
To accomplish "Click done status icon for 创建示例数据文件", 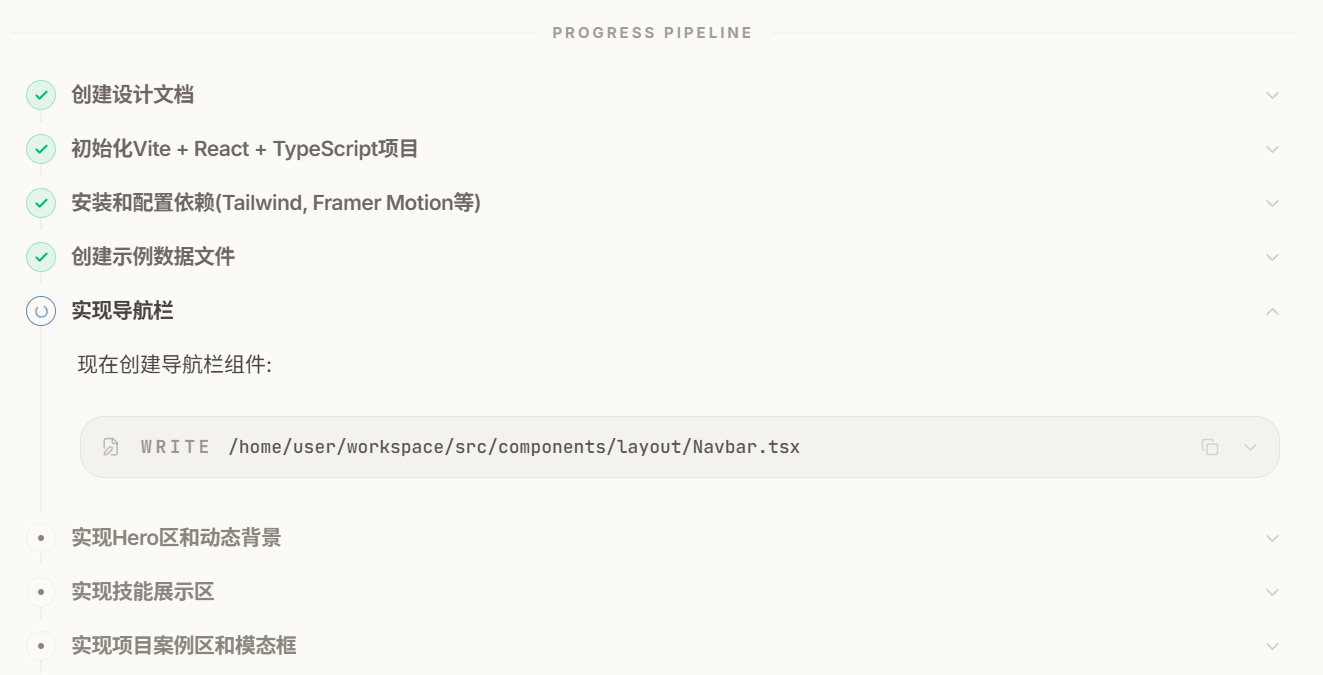I will 41,257.
